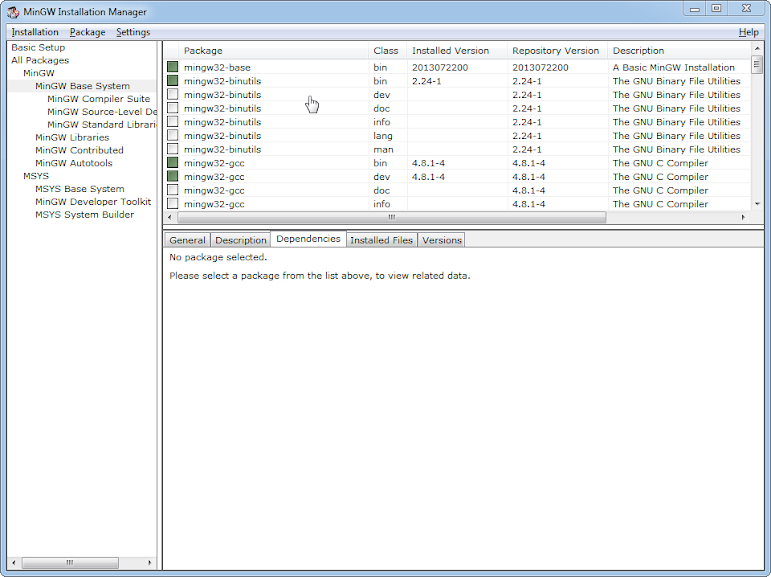771x577 pixels.
Task: Select MinGW Autotools category
Action: point(74,163)
